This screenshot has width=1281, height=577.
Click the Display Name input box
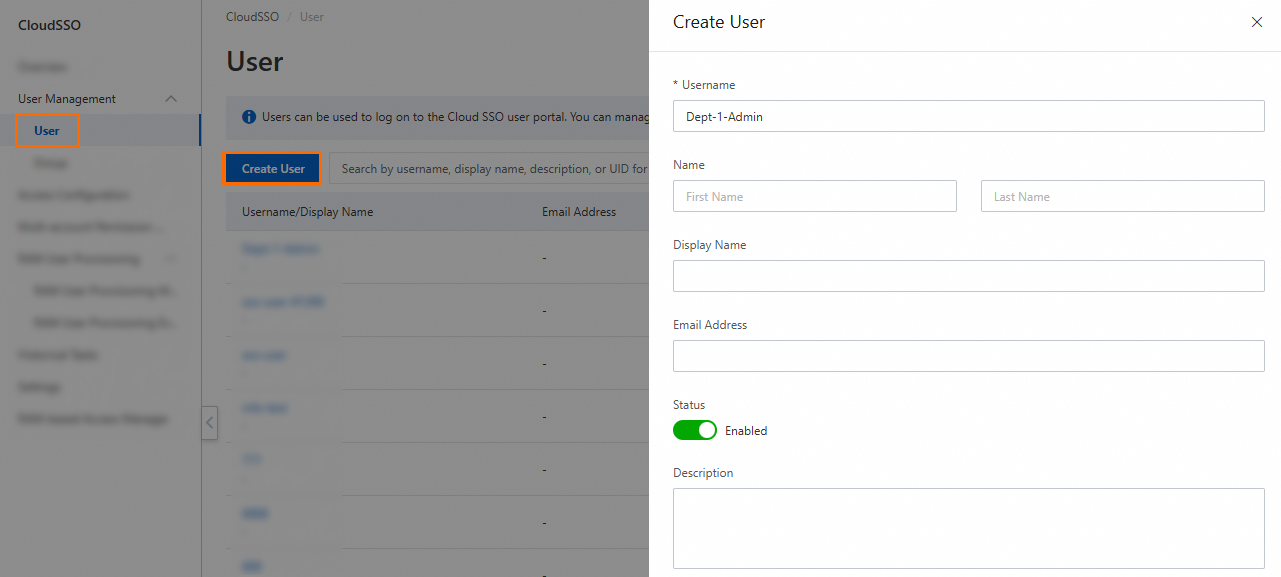pyautogui.click(x=968, y=276)
